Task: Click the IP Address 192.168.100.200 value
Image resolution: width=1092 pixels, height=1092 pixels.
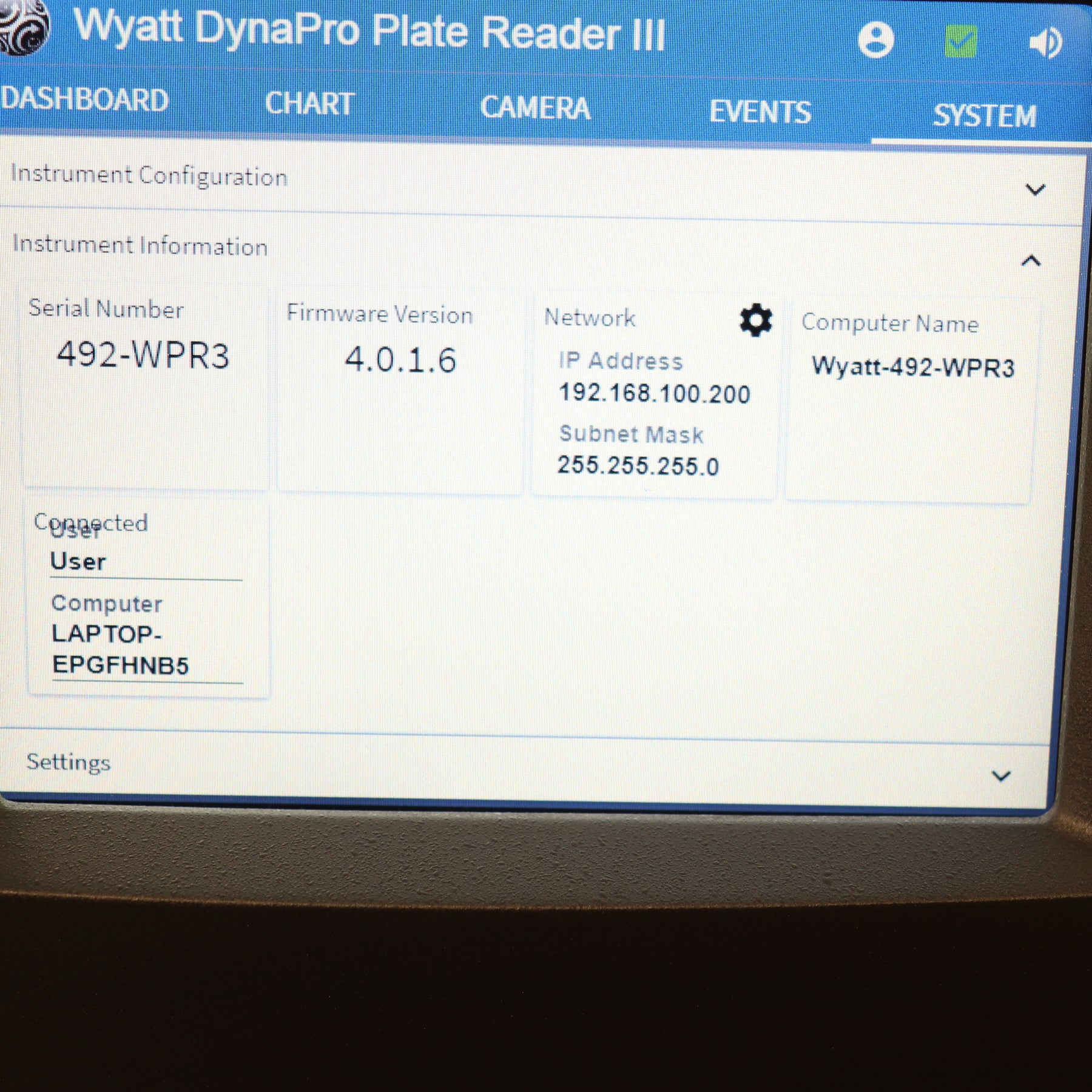Action: point(654,394)
